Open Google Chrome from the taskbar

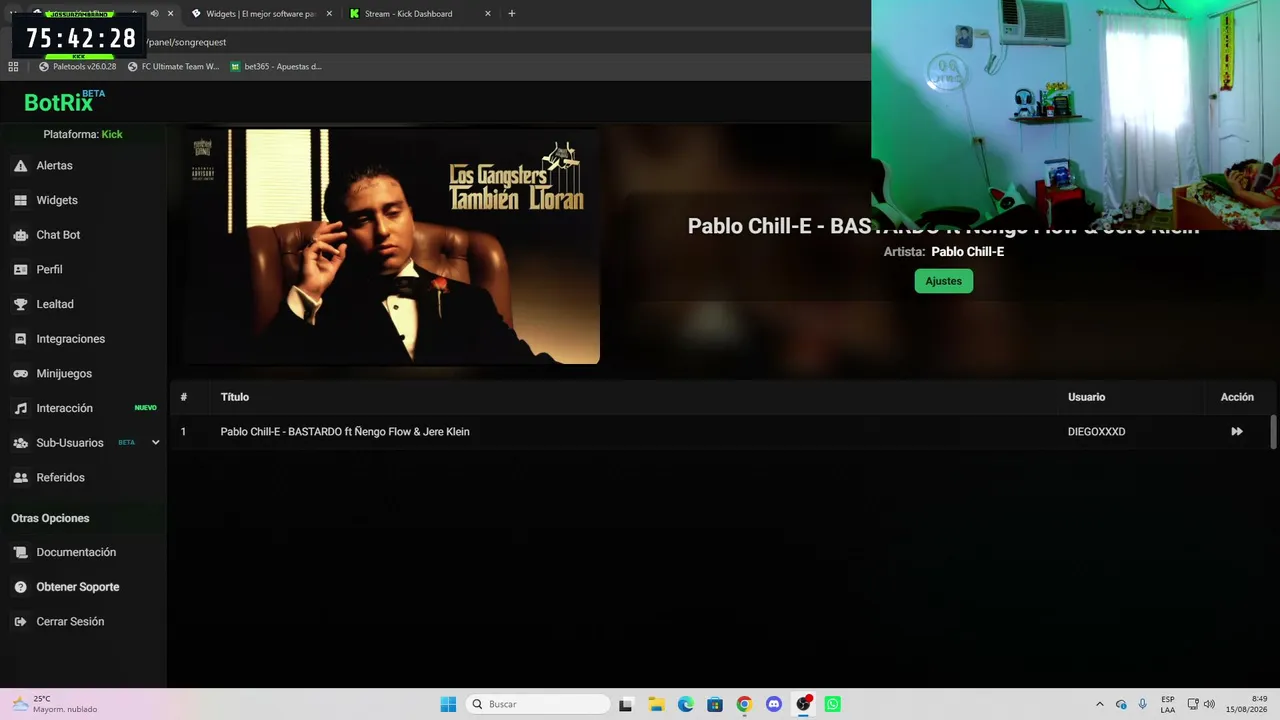(x=744, y=704)
